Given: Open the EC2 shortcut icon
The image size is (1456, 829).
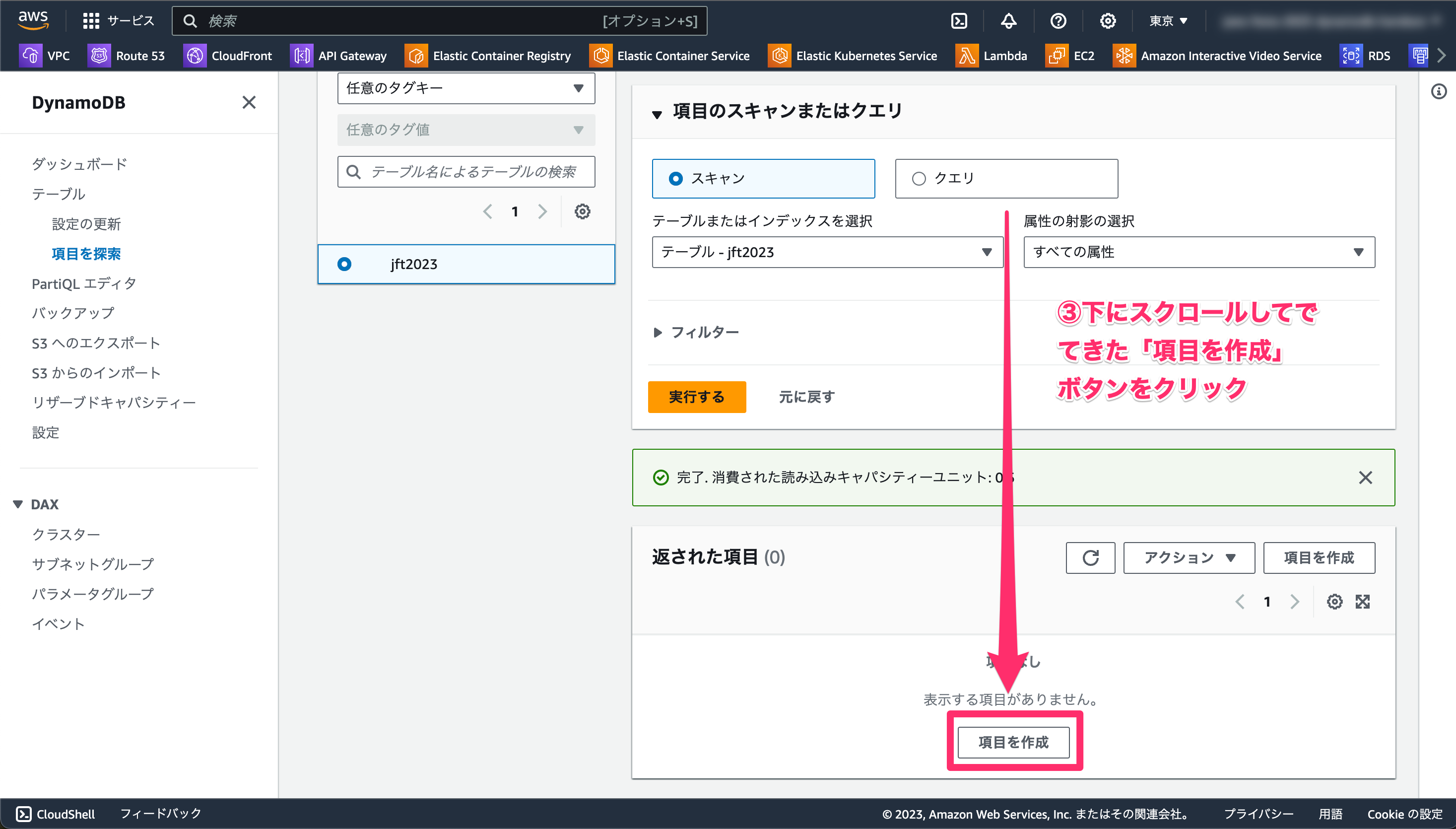Looking at the screenshot, I should tap(1057, 56).
